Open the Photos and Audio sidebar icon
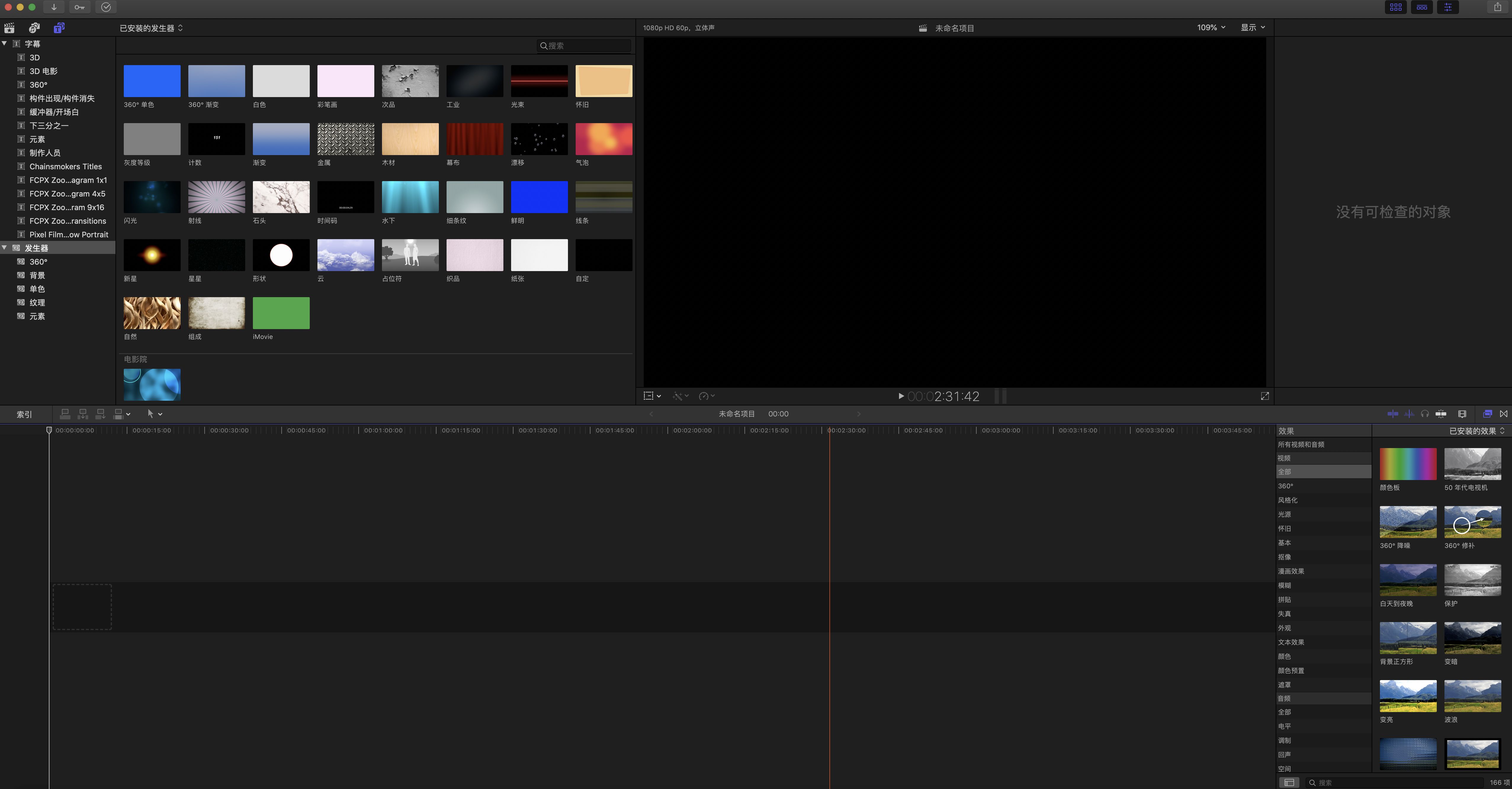The height and width of the screenshot is (789, 1512). tap(34, 28)
